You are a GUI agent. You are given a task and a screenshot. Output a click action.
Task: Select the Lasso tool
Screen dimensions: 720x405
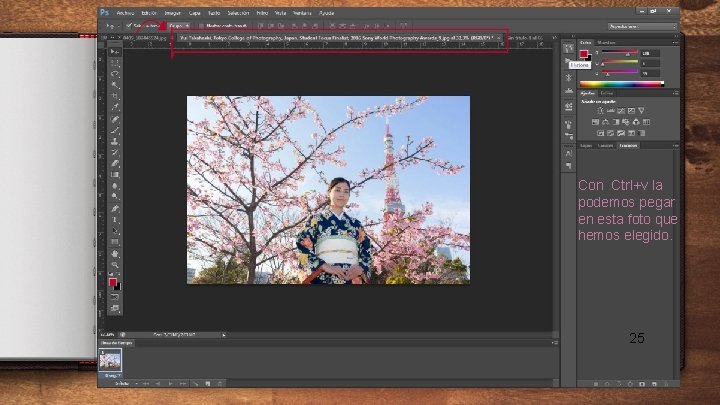tap(114, 73)
